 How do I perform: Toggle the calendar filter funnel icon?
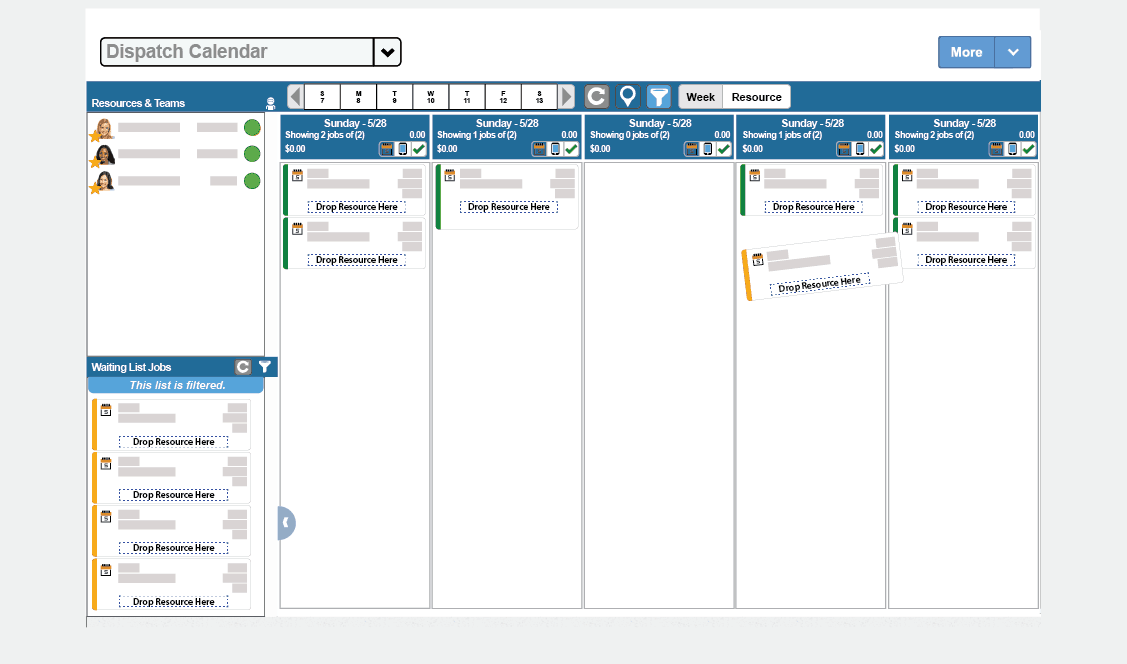click(x=658, y=96)
